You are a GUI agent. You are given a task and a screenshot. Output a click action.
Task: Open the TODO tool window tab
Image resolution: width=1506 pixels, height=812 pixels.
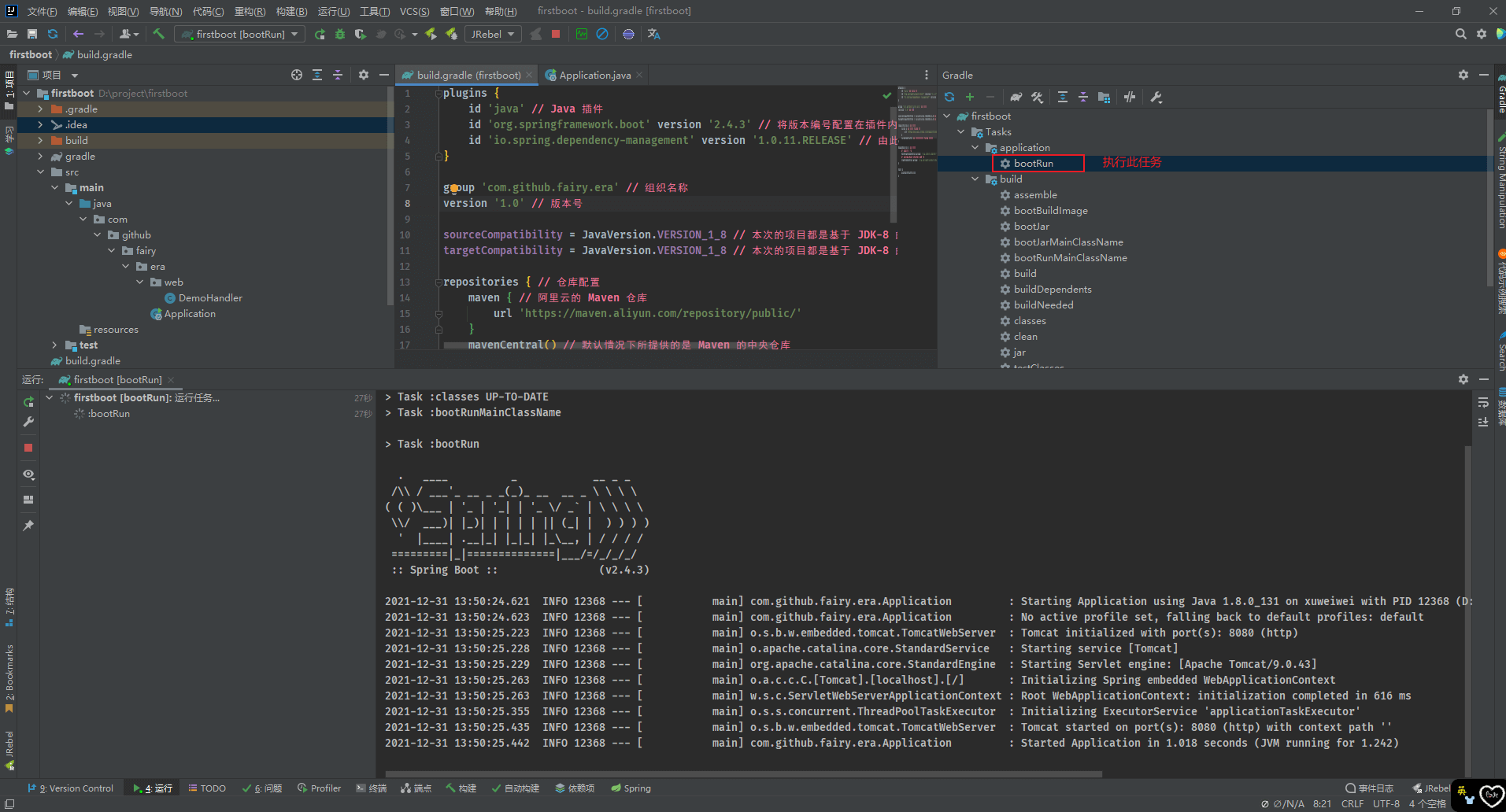pyautogui.click(x=207, y=788)
